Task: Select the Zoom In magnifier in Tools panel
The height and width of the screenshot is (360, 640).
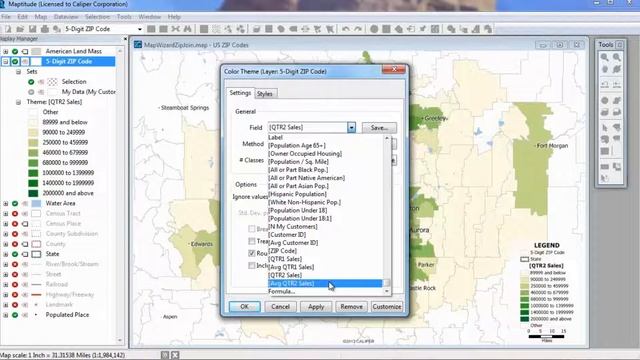Action: point(604,57)
